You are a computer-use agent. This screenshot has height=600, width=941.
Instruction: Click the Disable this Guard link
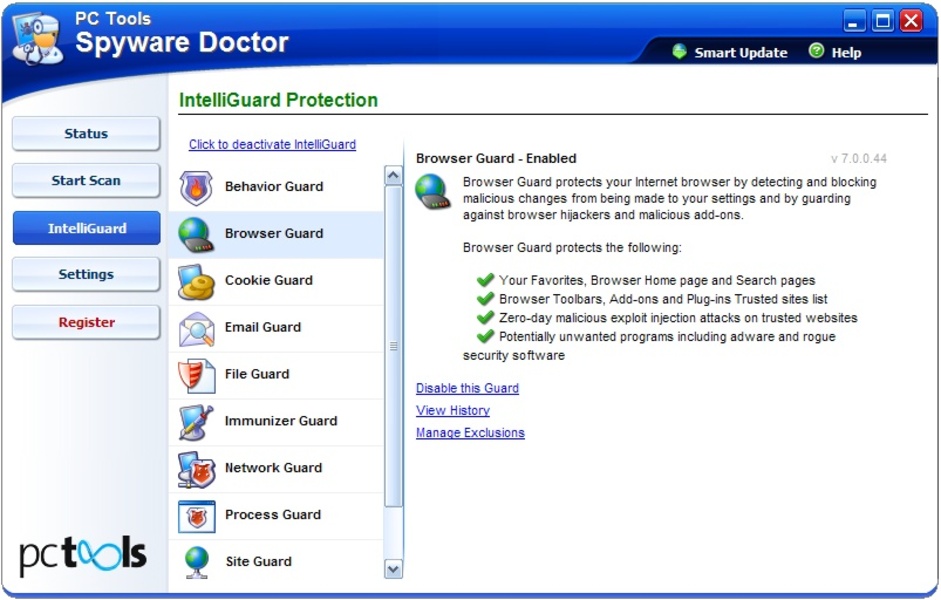coord(467,388)
